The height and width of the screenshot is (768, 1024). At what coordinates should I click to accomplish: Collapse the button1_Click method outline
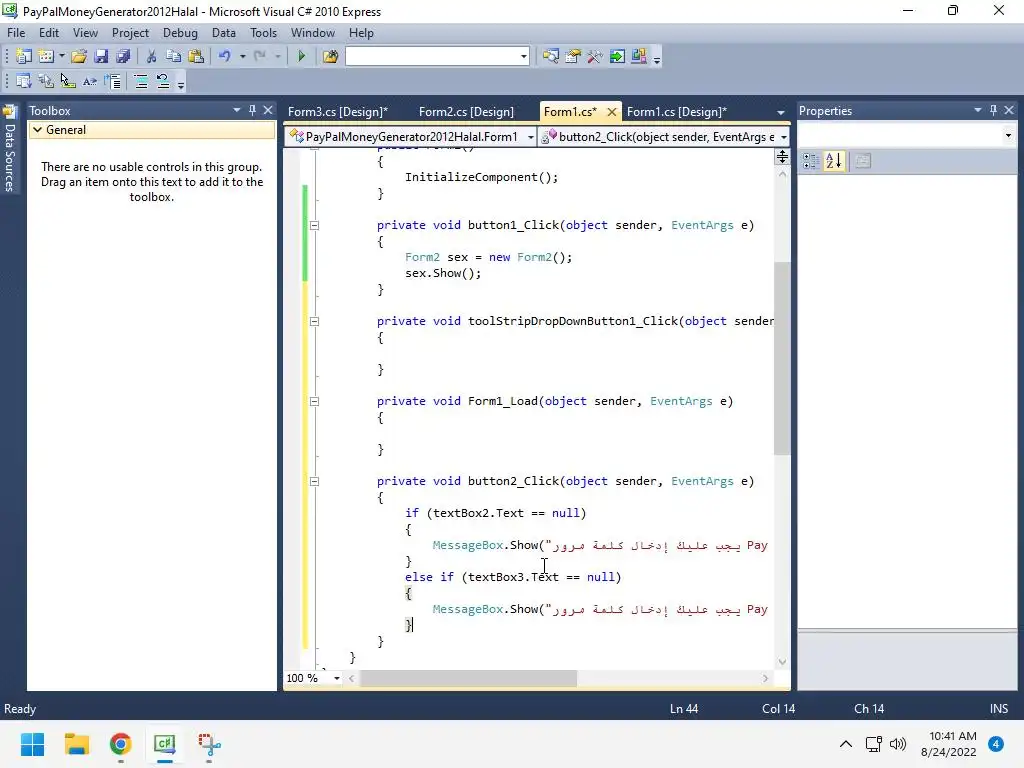pyautogui.click(x=314, y=225)
